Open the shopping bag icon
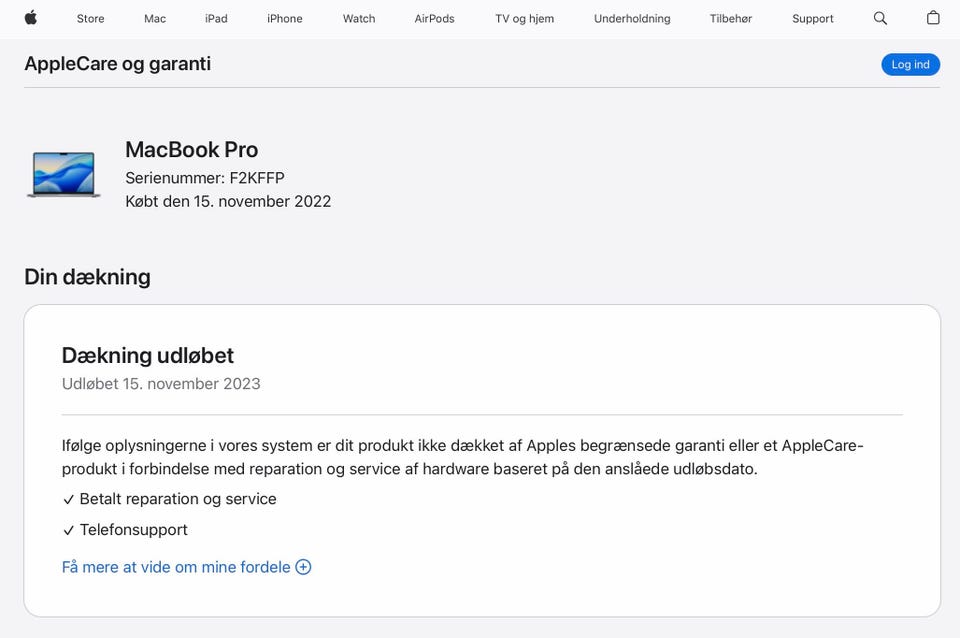The height and width of the screenshot is (638, 960). 933,18
